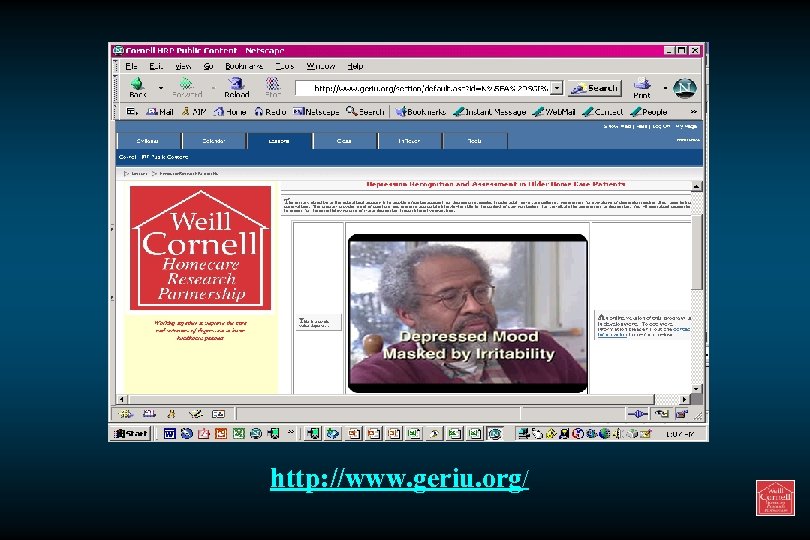Click the Forward toolbar button
The image size is (810, 540).
click(186, 87)
